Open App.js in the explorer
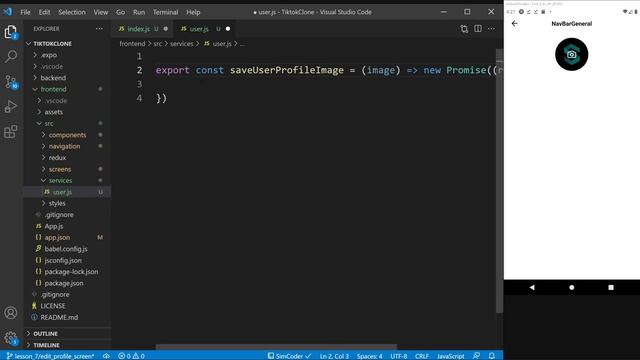This screenshot has height=360, width=640. point(53,226)
